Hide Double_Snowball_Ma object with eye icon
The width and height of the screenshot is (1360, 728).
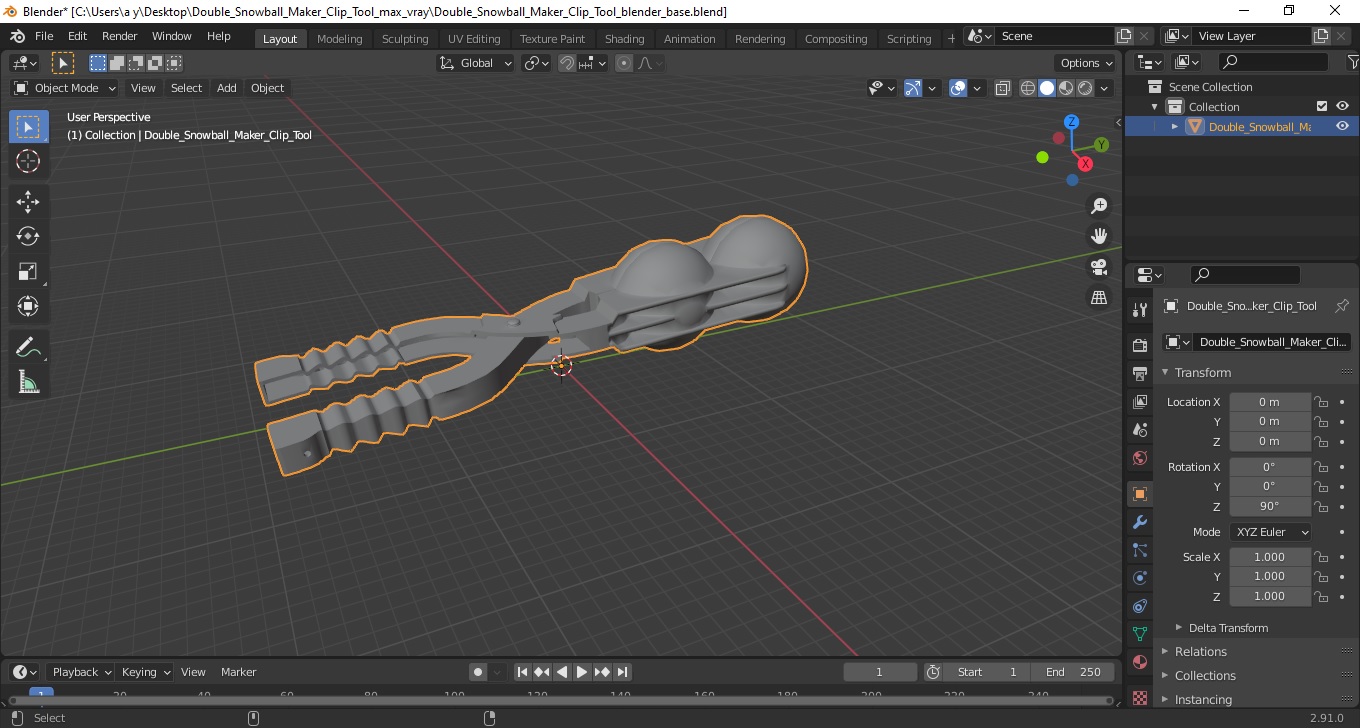(1343, 126)
